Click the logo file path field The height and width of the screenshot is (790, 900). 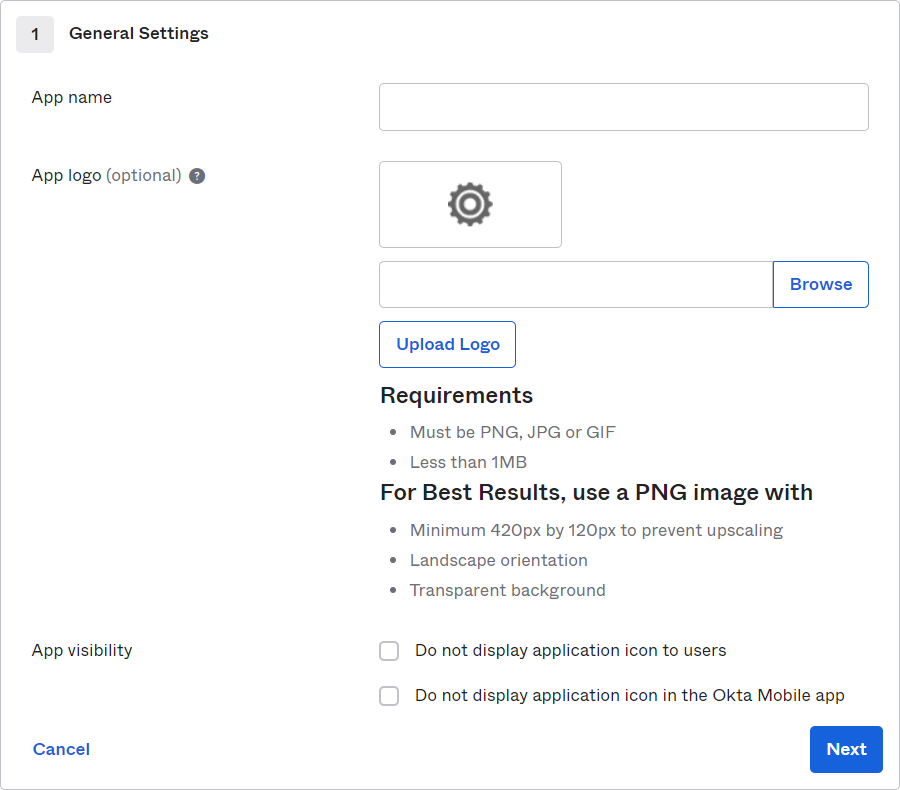[x=576, y=285]
